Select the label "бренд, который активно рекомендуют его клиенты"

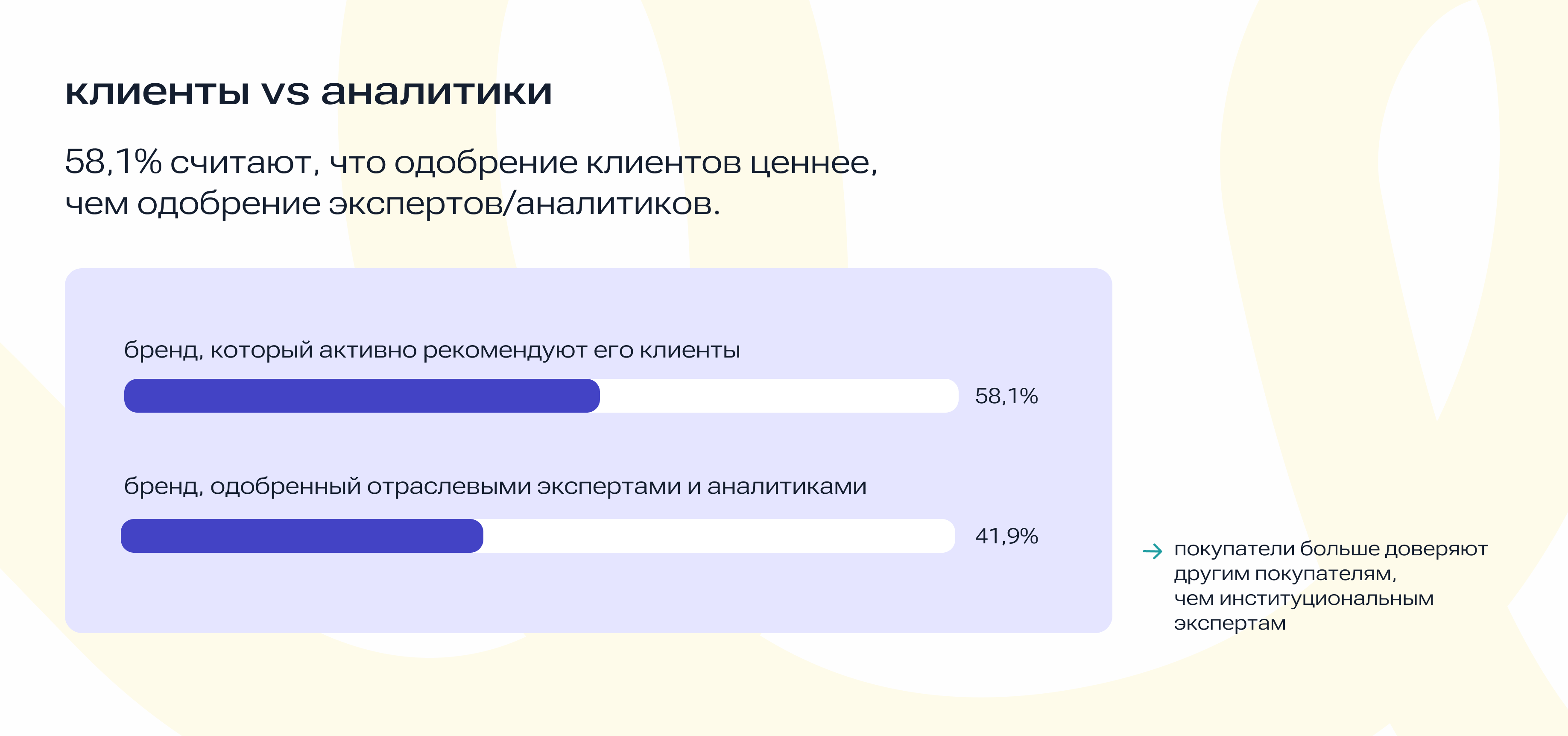click(432, 351)
